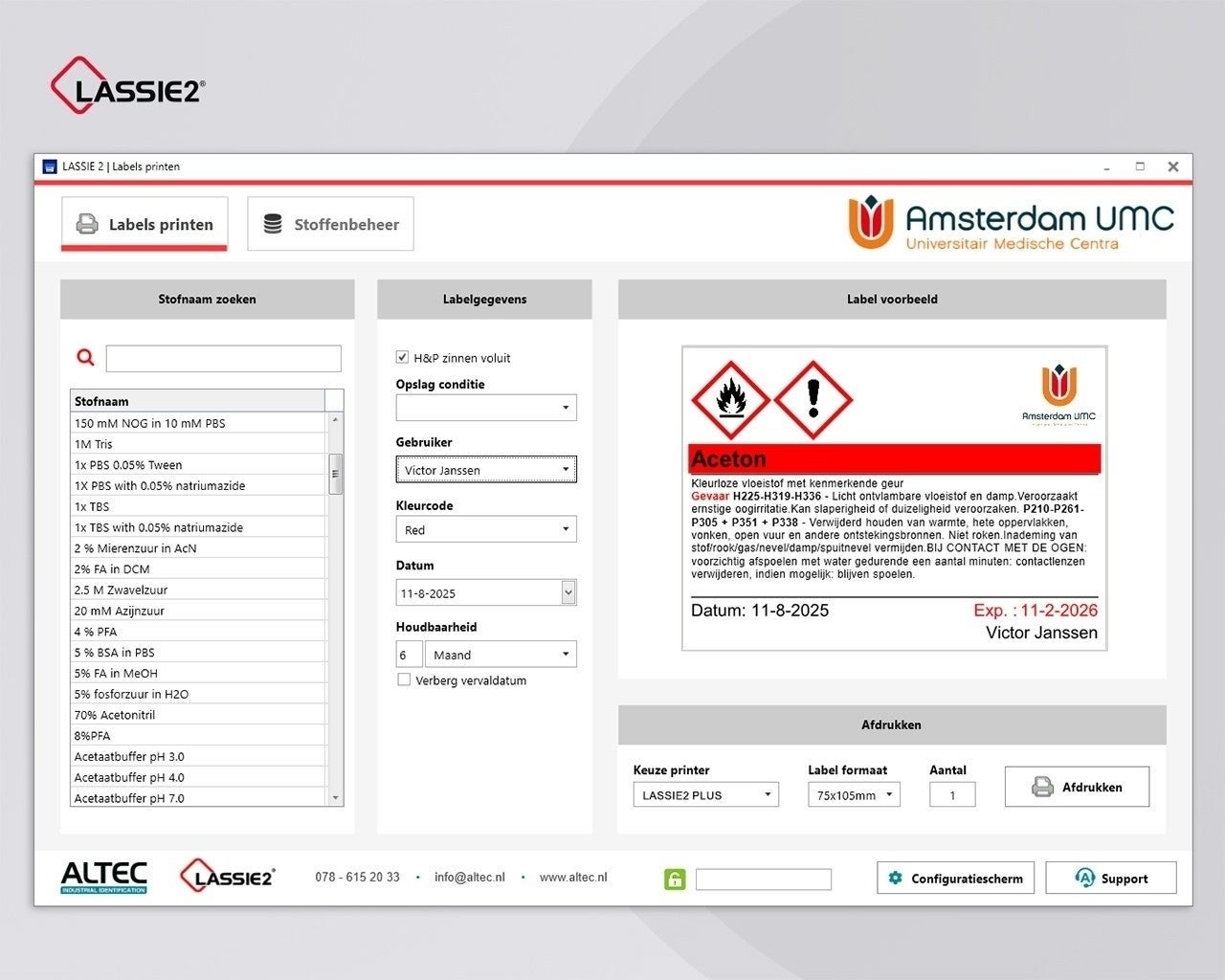Image resolution: width=1225 pixels, height=980 pixels.
Task: Click the Stofnaam search input field
Action: 223,359
